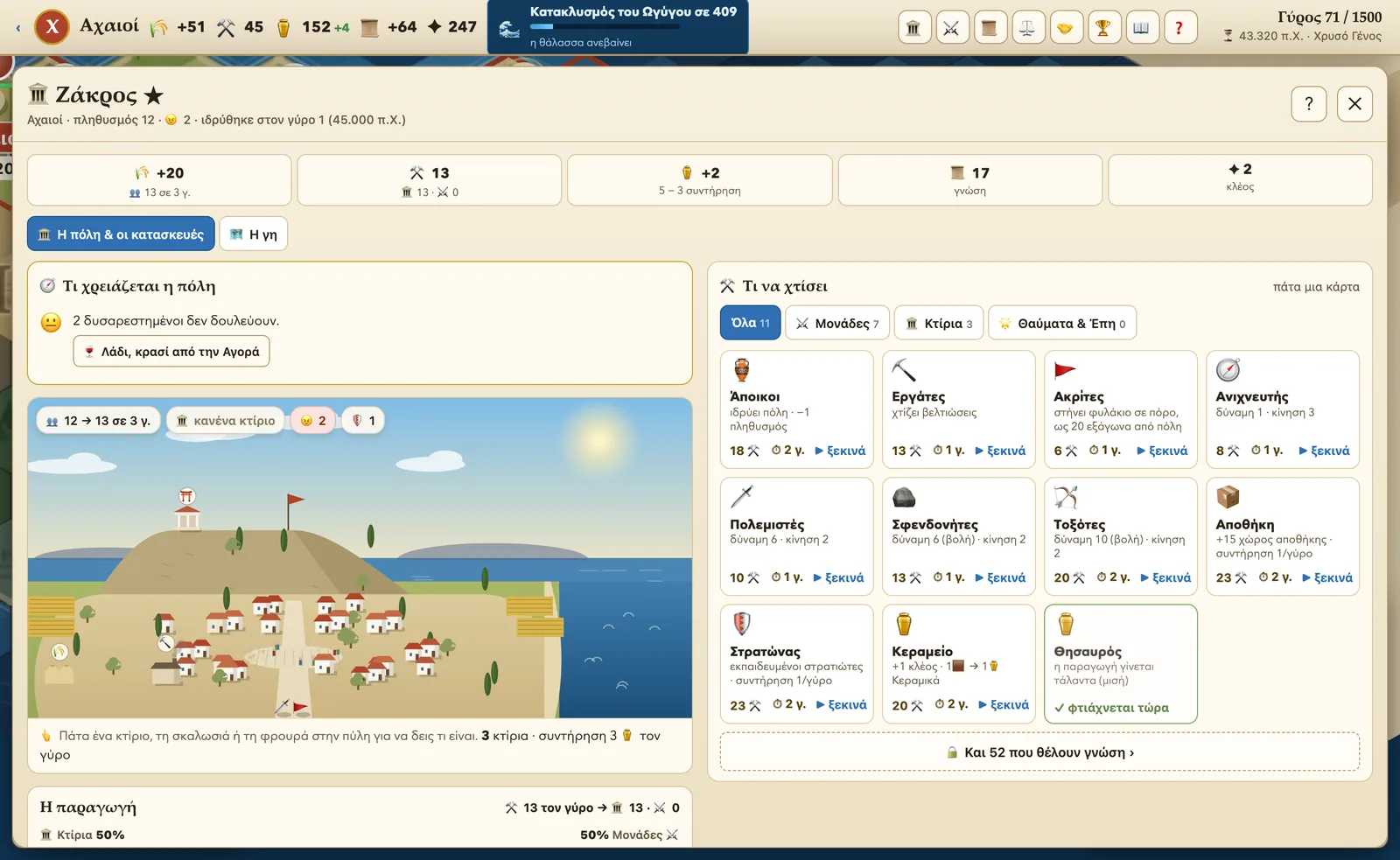1400x860 pixels.
Task: Close the Ζάκρος city panel
Action: click(1354, 104)
